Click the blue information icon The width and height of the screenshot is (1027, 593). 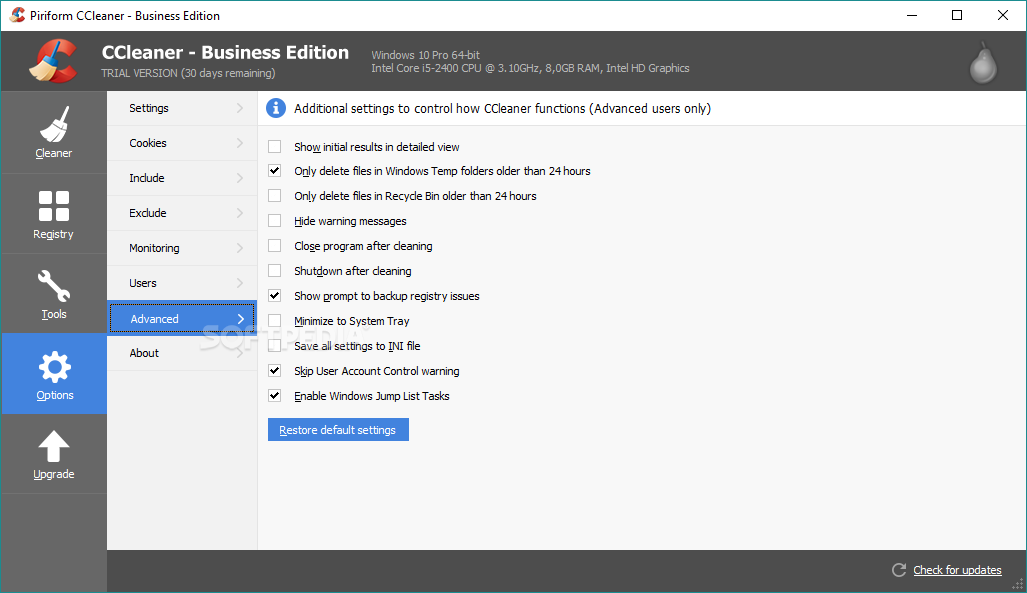point(276,108)
